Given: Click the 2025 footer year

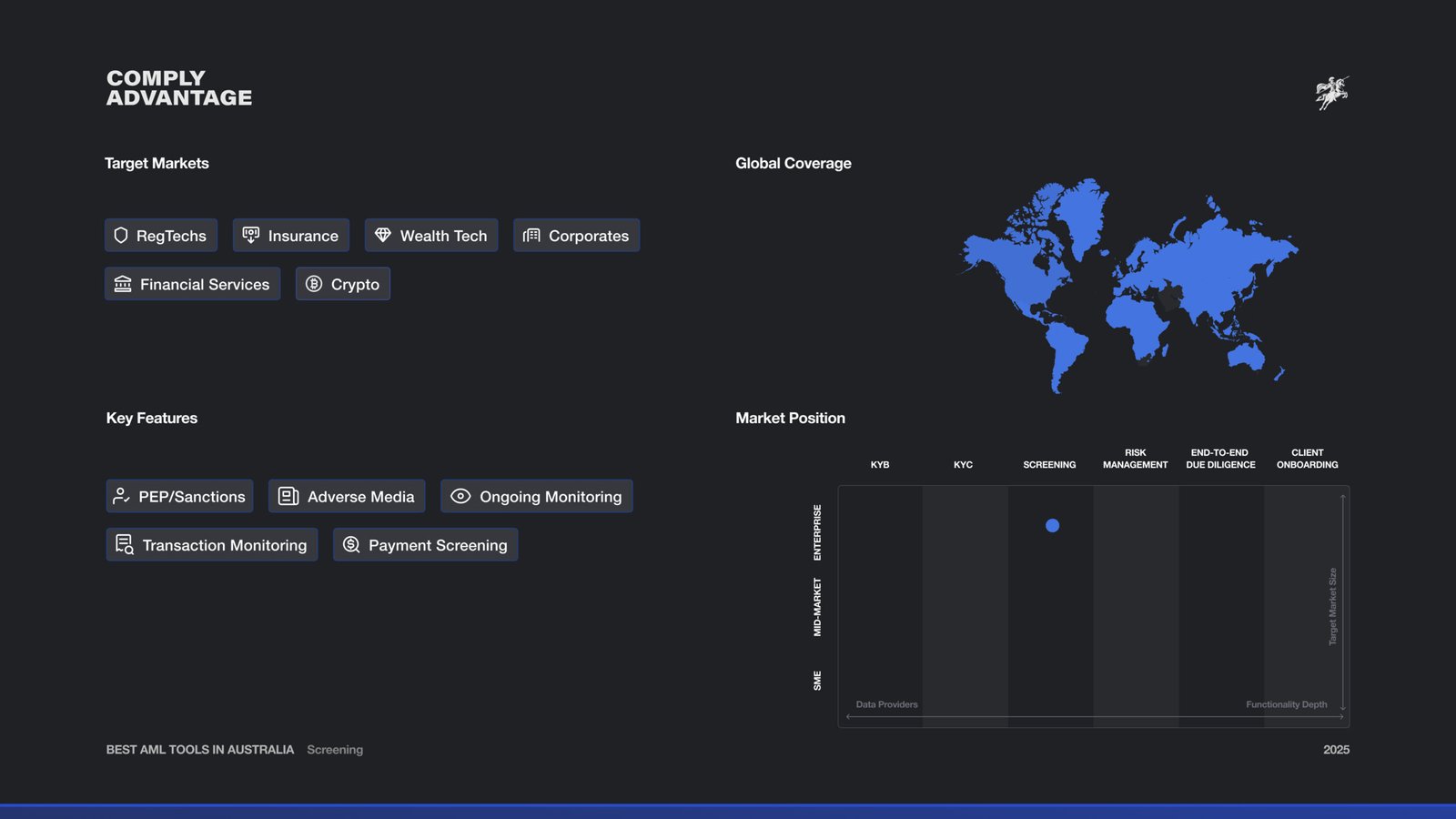Looking at the screenshot, I should click(x=1336, y=750).
